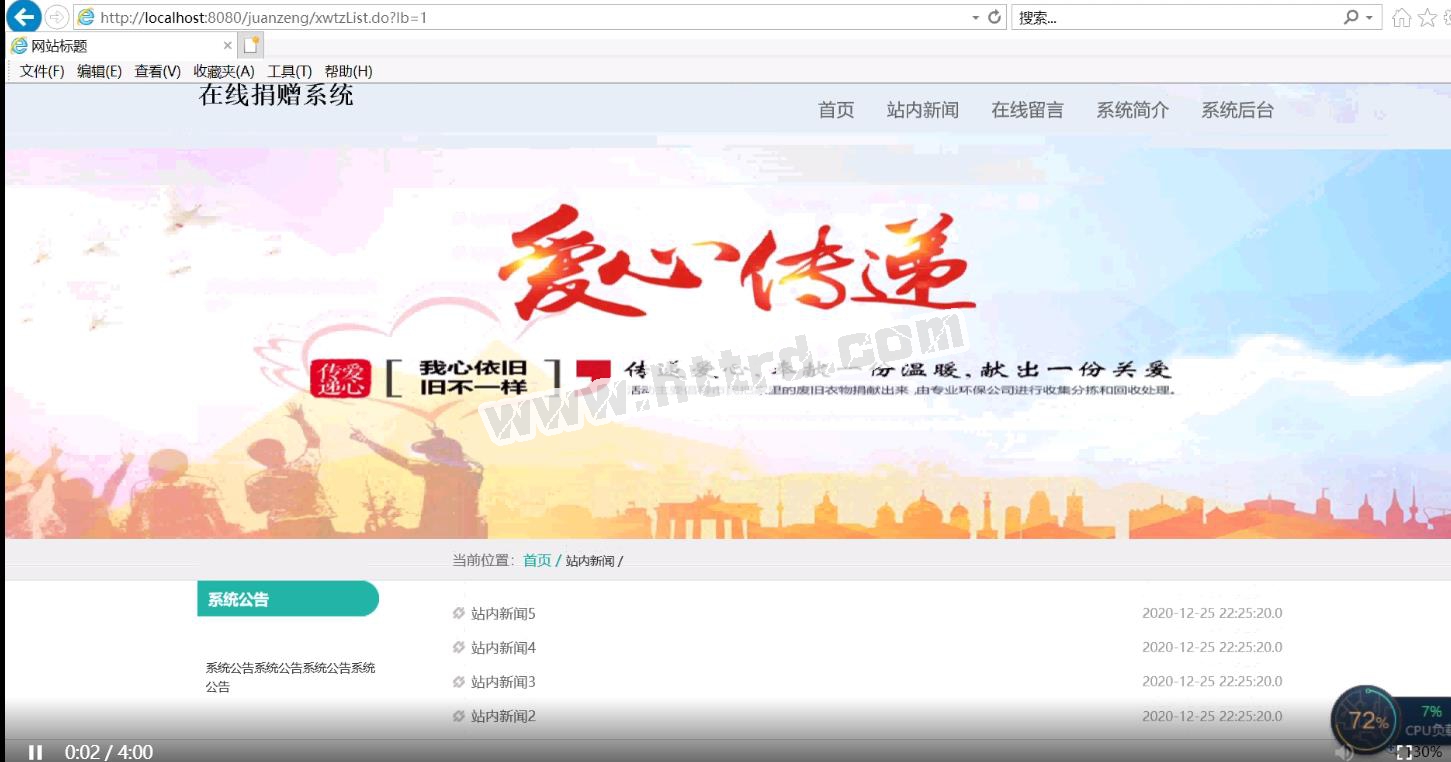Click the date next to 站内新闻2
This screenshot has width=1451, height=762.
1212,715
